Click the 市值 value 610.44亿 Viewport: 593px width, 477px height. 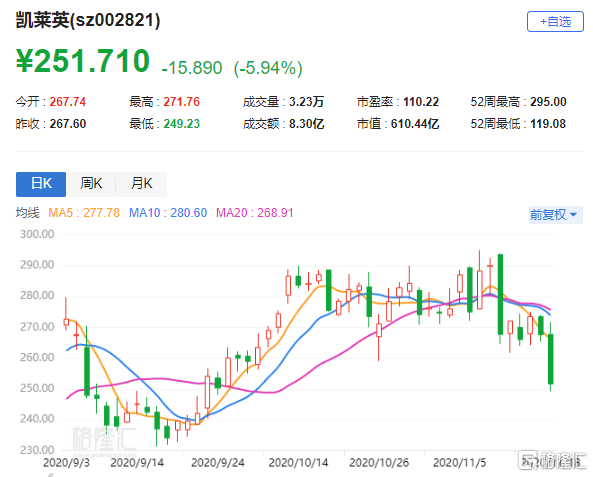415,124
